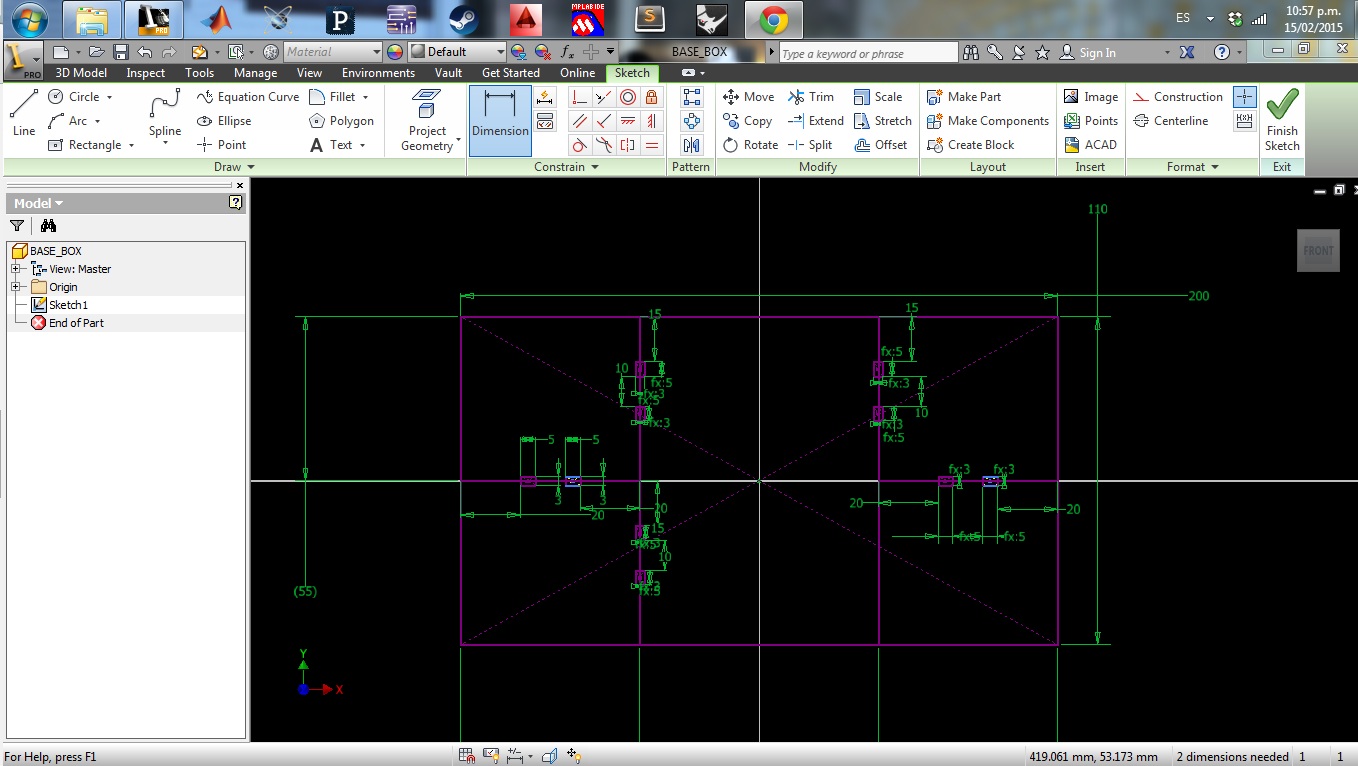Select the Offset tool
Viewport: 1358px width, 766px height.
(x=880, y=145)
